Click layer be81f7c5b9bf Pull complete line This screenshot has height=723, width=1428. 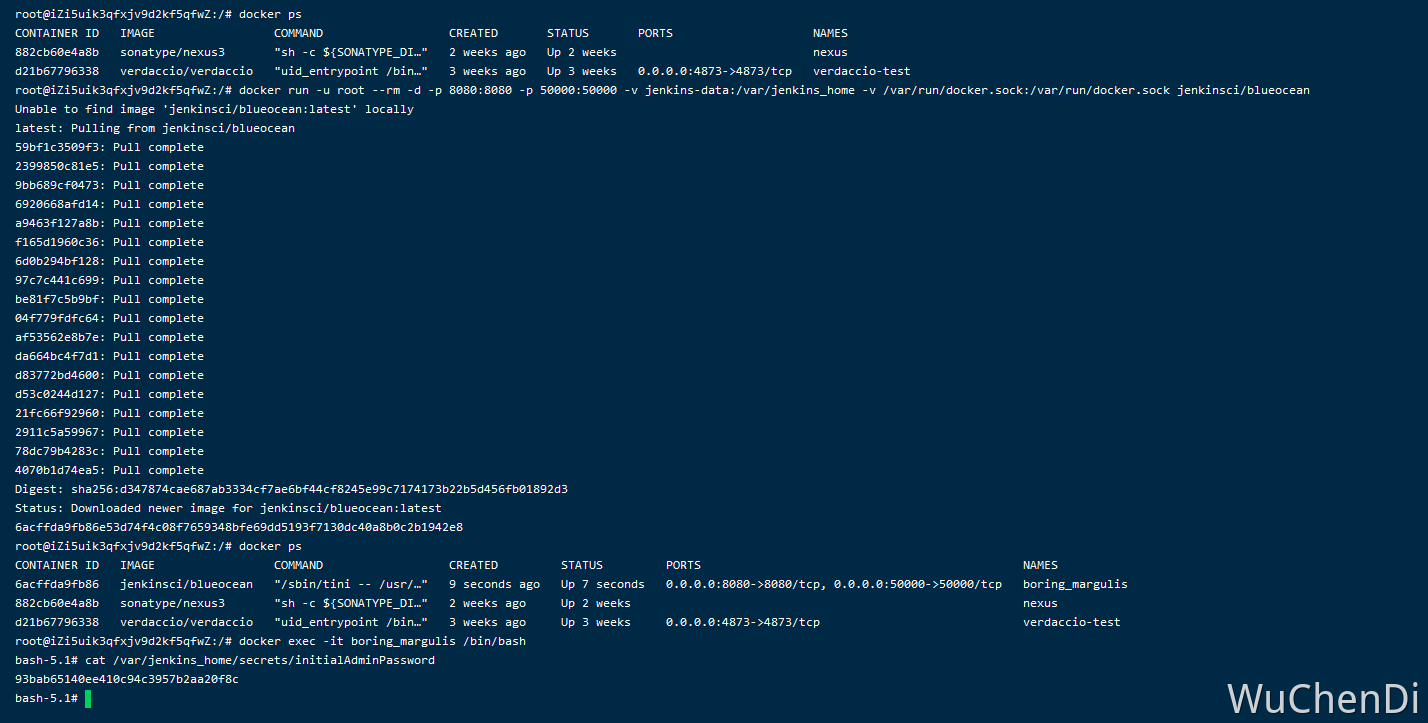point(109,299)
